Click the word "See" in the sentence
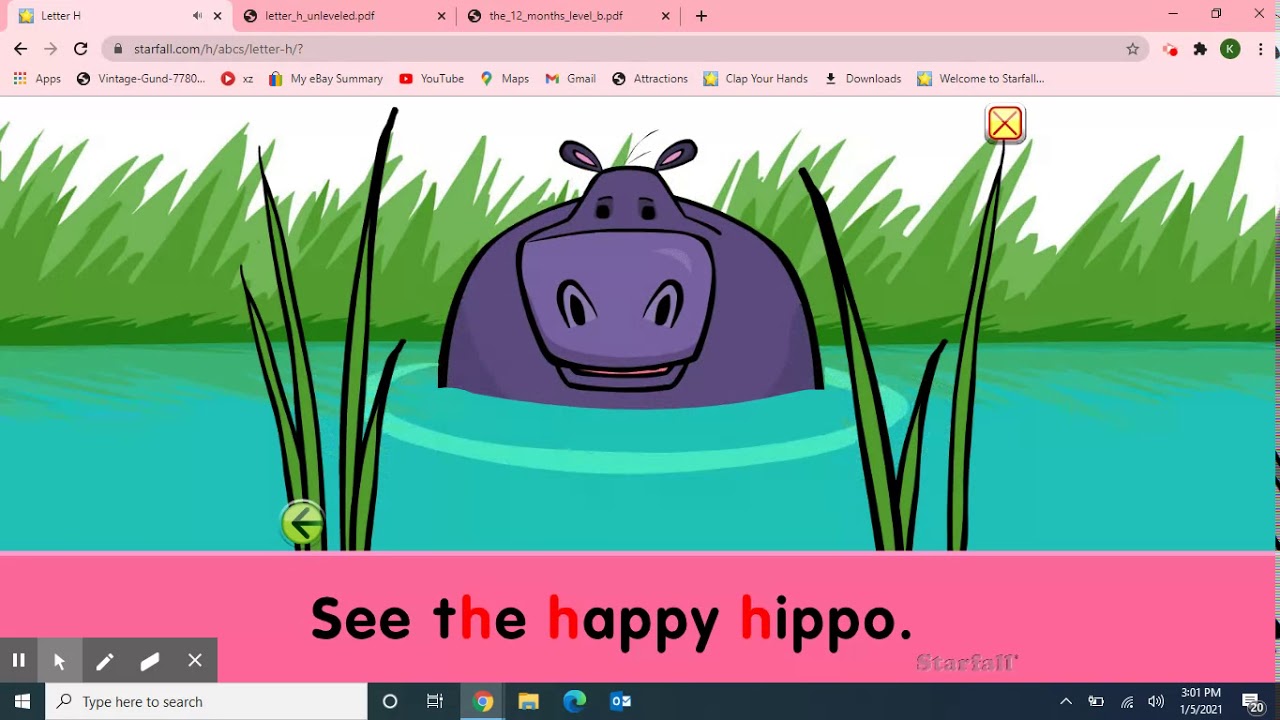 click(360, 620)
